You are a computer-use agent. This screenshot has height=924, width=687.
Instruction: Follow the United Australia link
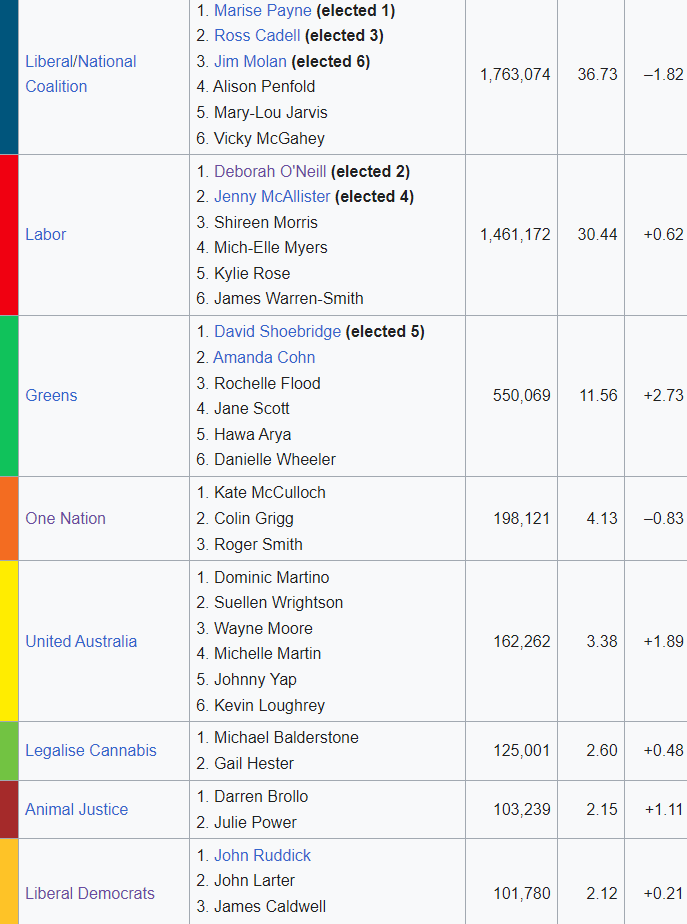pyautogui.click(x=81, y=641)
